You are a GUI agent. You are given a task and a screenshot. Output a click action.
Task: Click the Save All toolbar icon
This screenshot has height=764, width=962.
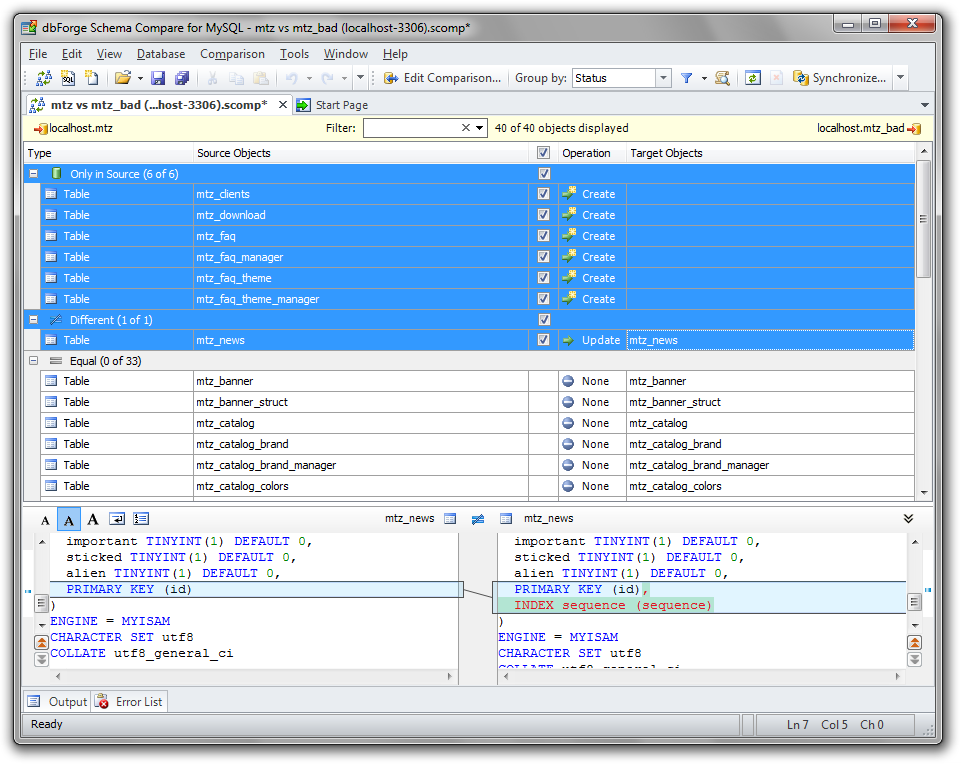182,78
